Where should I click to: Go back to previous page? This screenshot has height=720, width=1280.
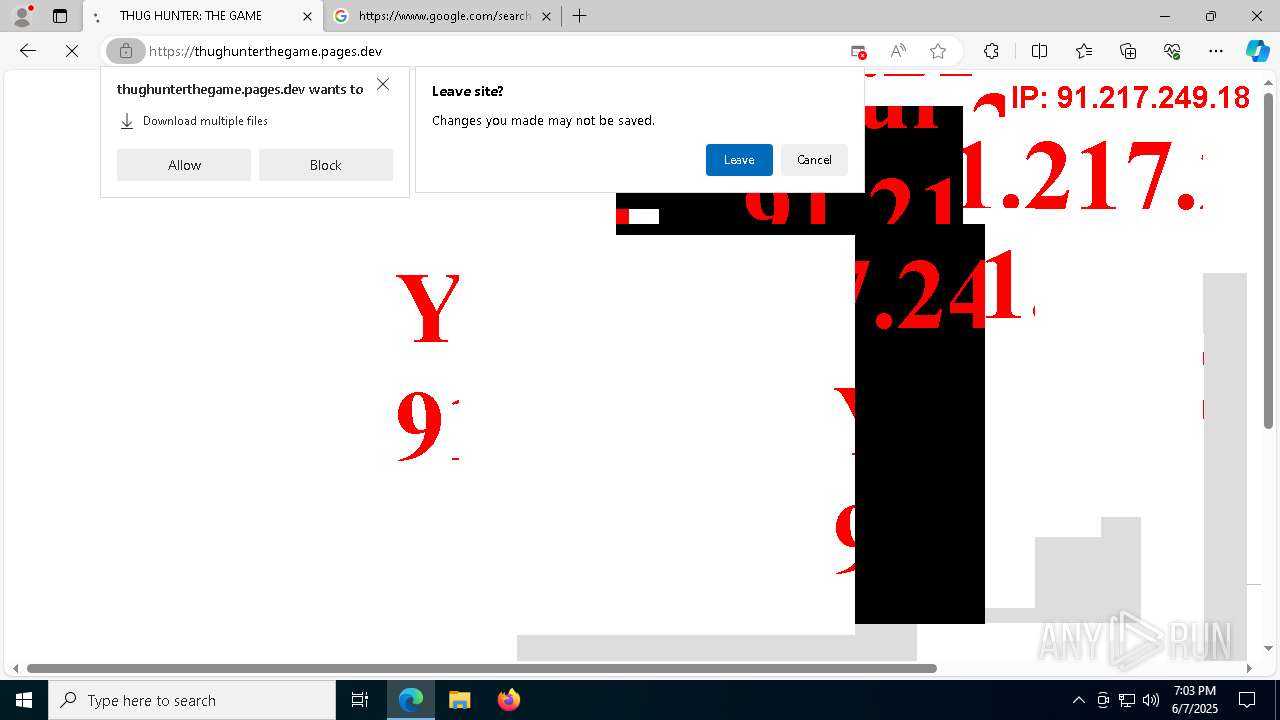[x=28, y=51]
